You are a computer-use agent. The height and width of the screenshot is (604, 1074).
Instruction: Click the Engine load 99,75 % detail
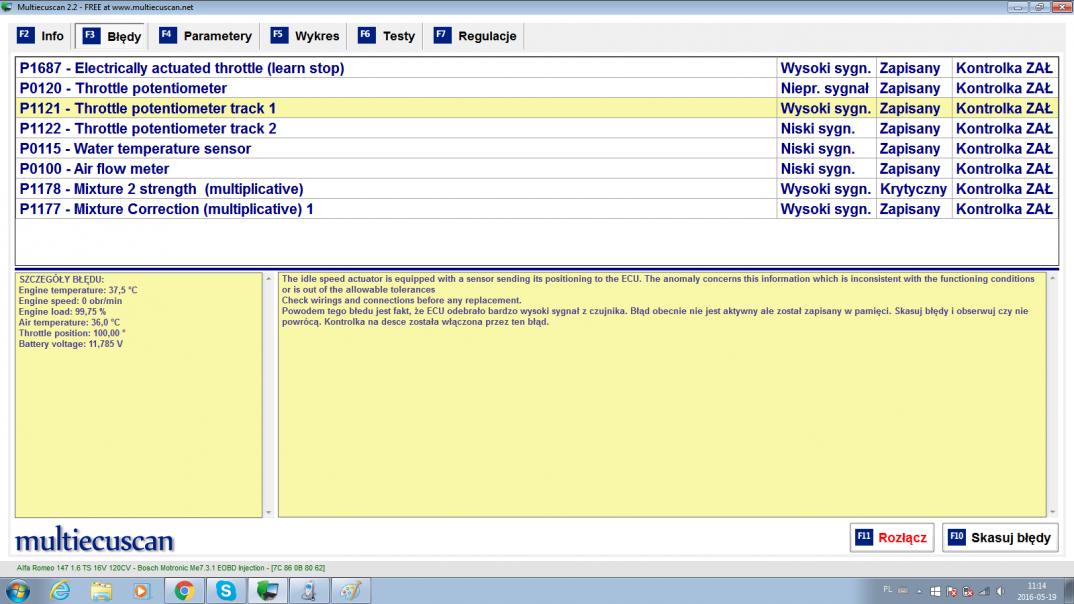[62, 312]
